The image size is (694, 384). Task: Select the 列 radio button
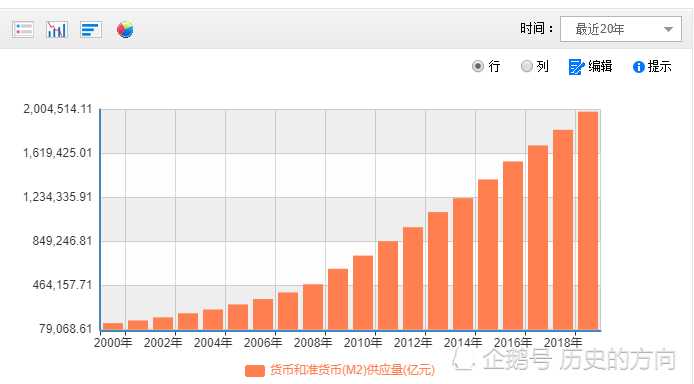coord(526,66)
